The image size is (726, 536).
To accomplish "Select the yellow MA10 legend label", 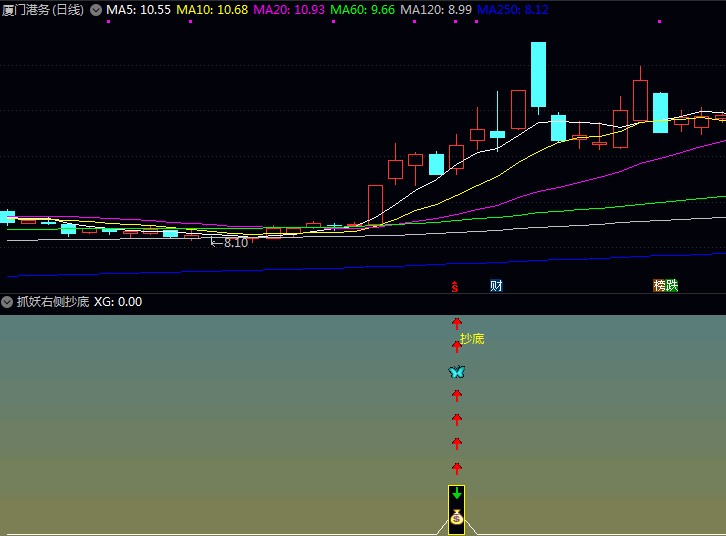I will click(x=212, y=10).
